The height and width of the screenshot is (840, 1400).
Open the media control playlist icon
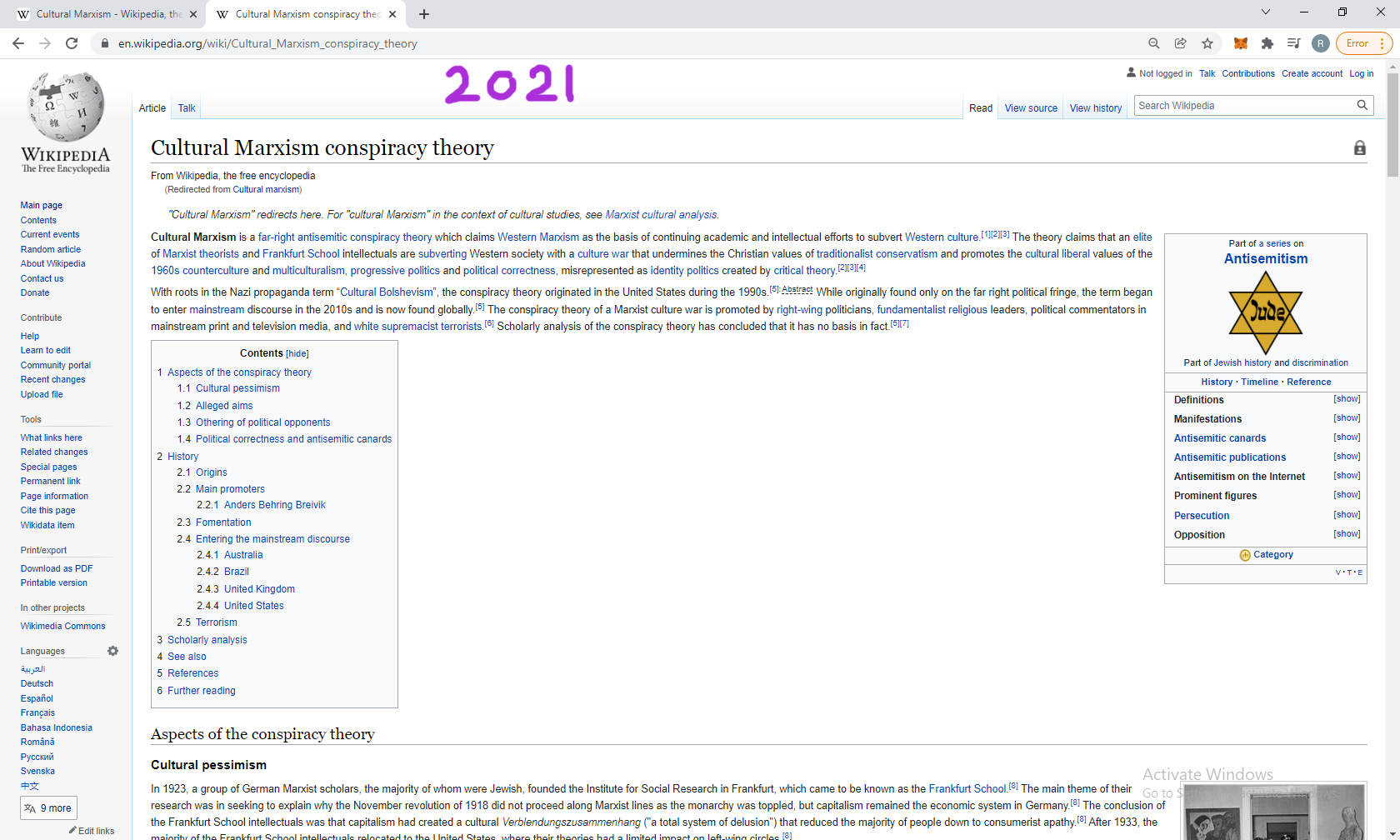tap(1294, 43)
